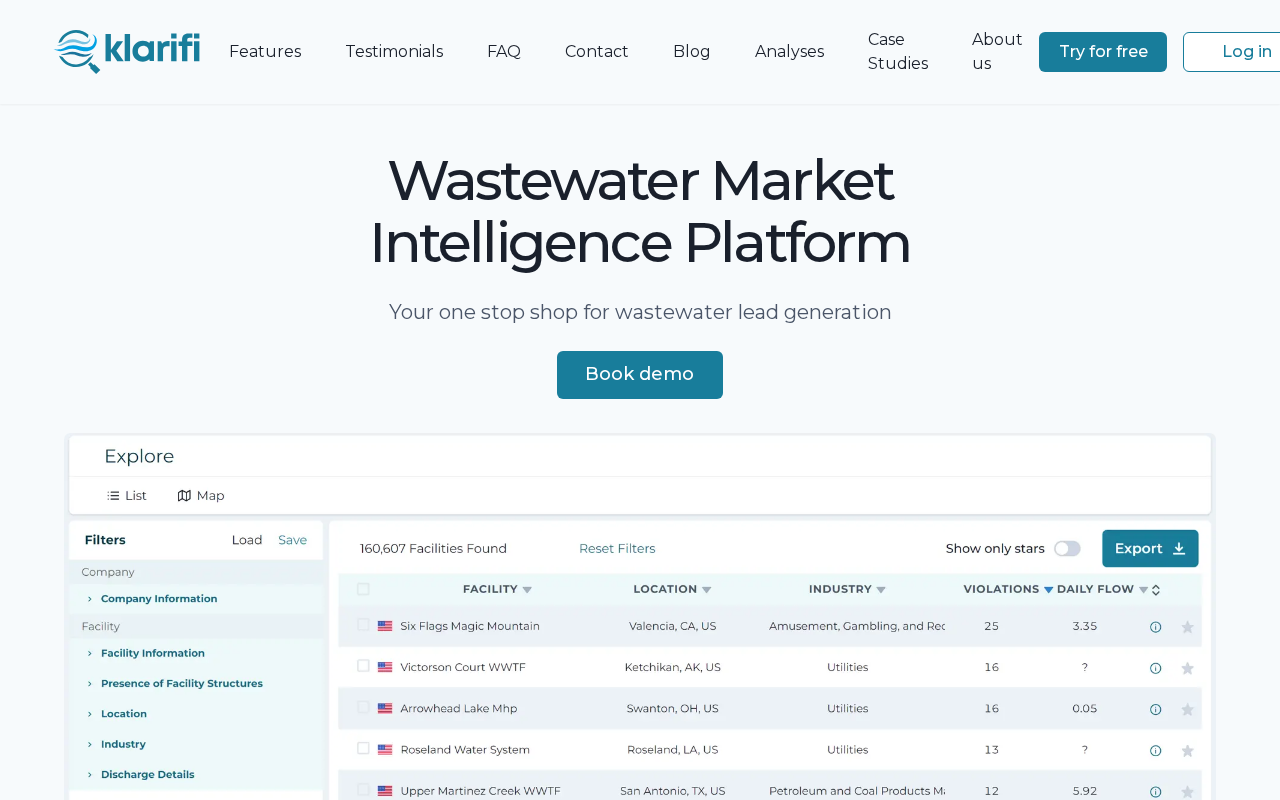Sort by Daily Flow arrows
Image resolution: width=1280 pixels, height=800 pixels.
pos(1156,590)
